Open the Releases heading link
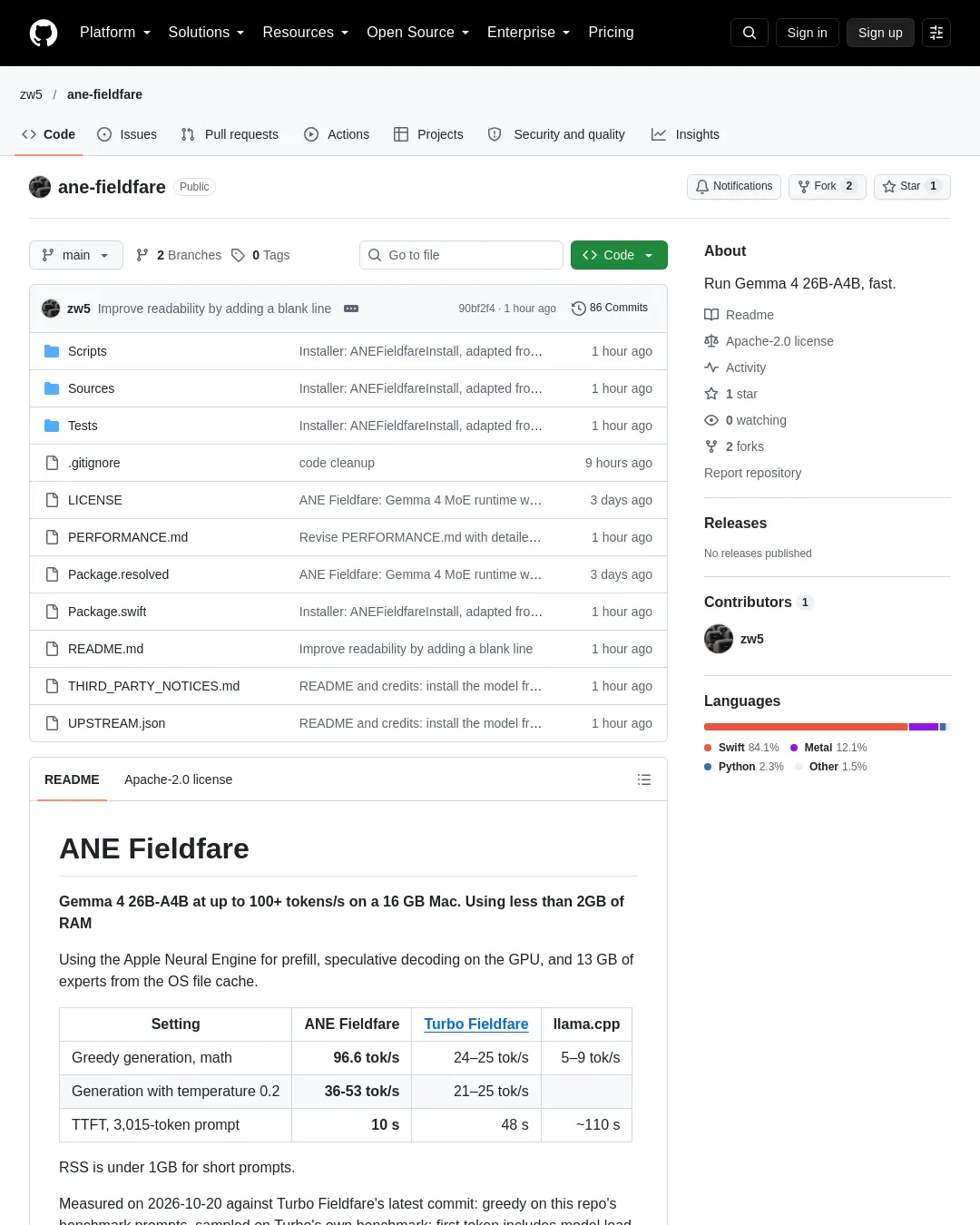The height and width of the screenshot is (1225, 980). point(735,523)
